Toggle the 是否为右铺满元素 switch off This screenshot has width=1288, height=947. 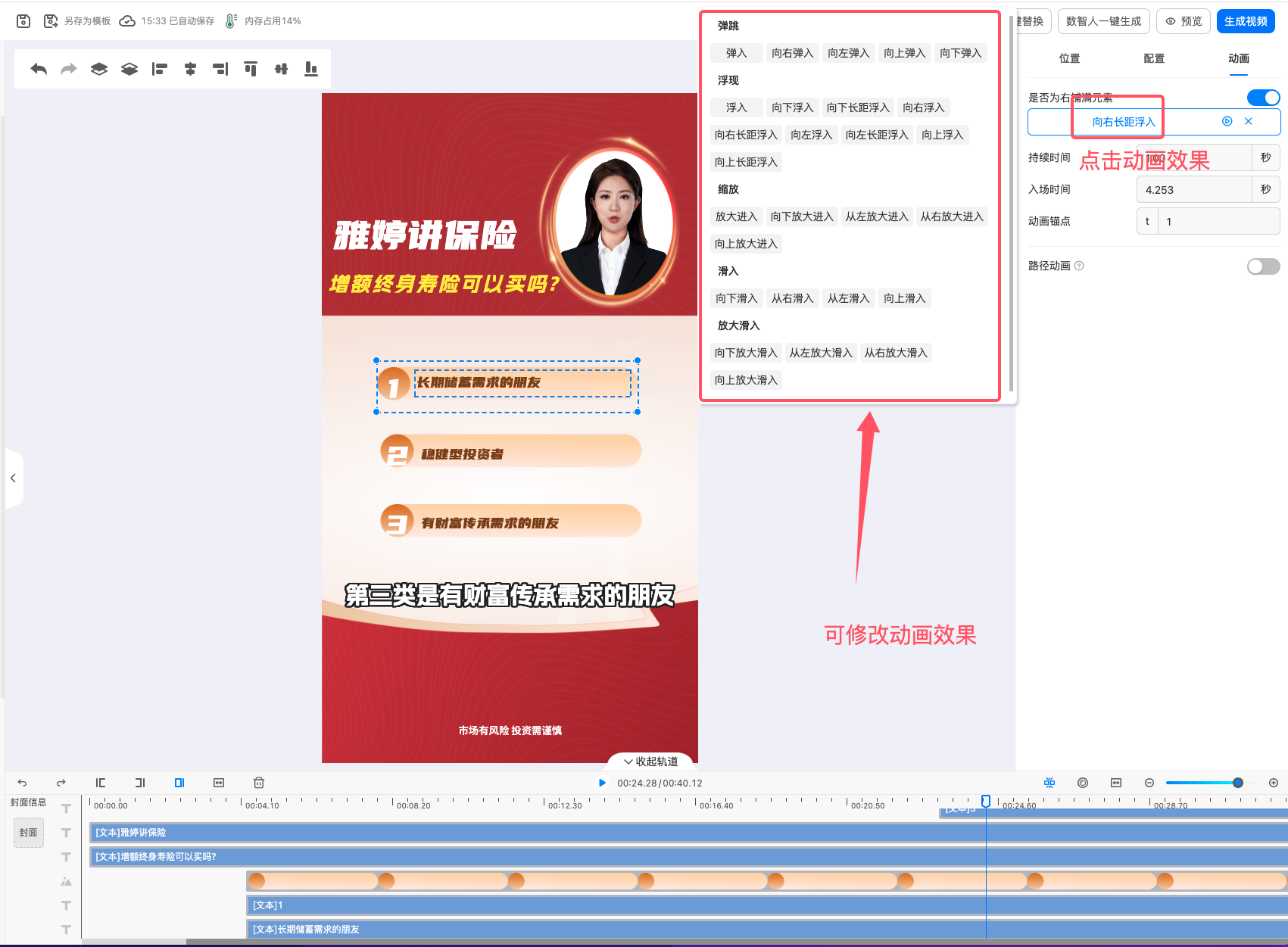pos(1263,98)
